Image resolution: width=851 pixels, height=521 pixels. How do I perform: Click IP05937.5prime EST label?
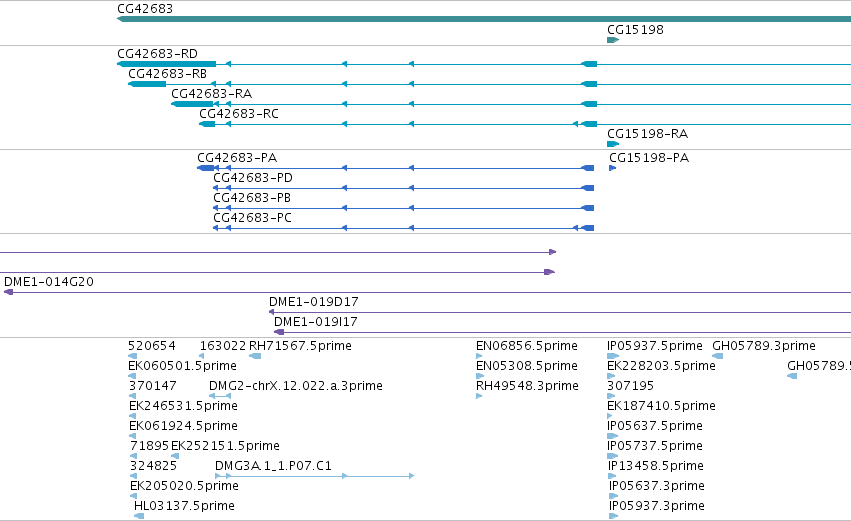pyautogui.click(x=655, y=346)
